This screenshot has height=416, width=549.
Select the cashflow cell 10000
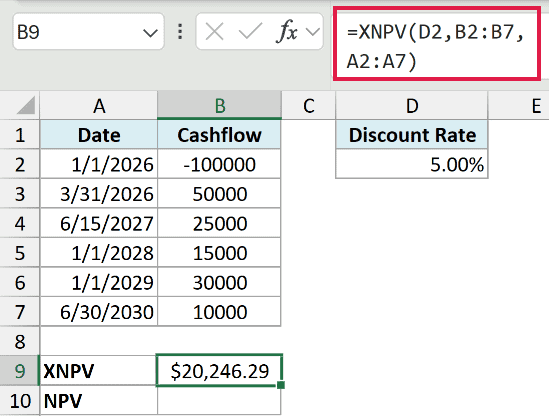(x=219, y=312)
